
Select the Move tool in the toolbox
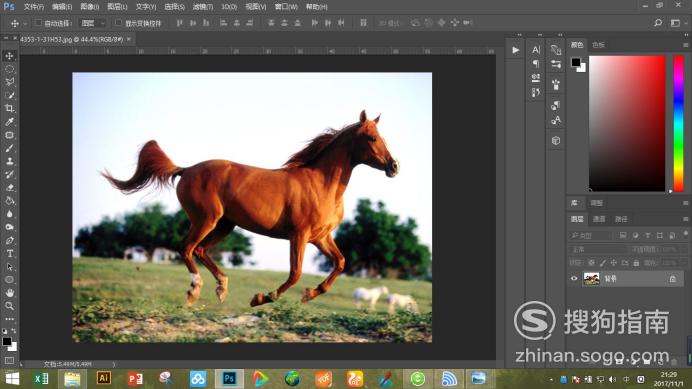tap(9, 56)
